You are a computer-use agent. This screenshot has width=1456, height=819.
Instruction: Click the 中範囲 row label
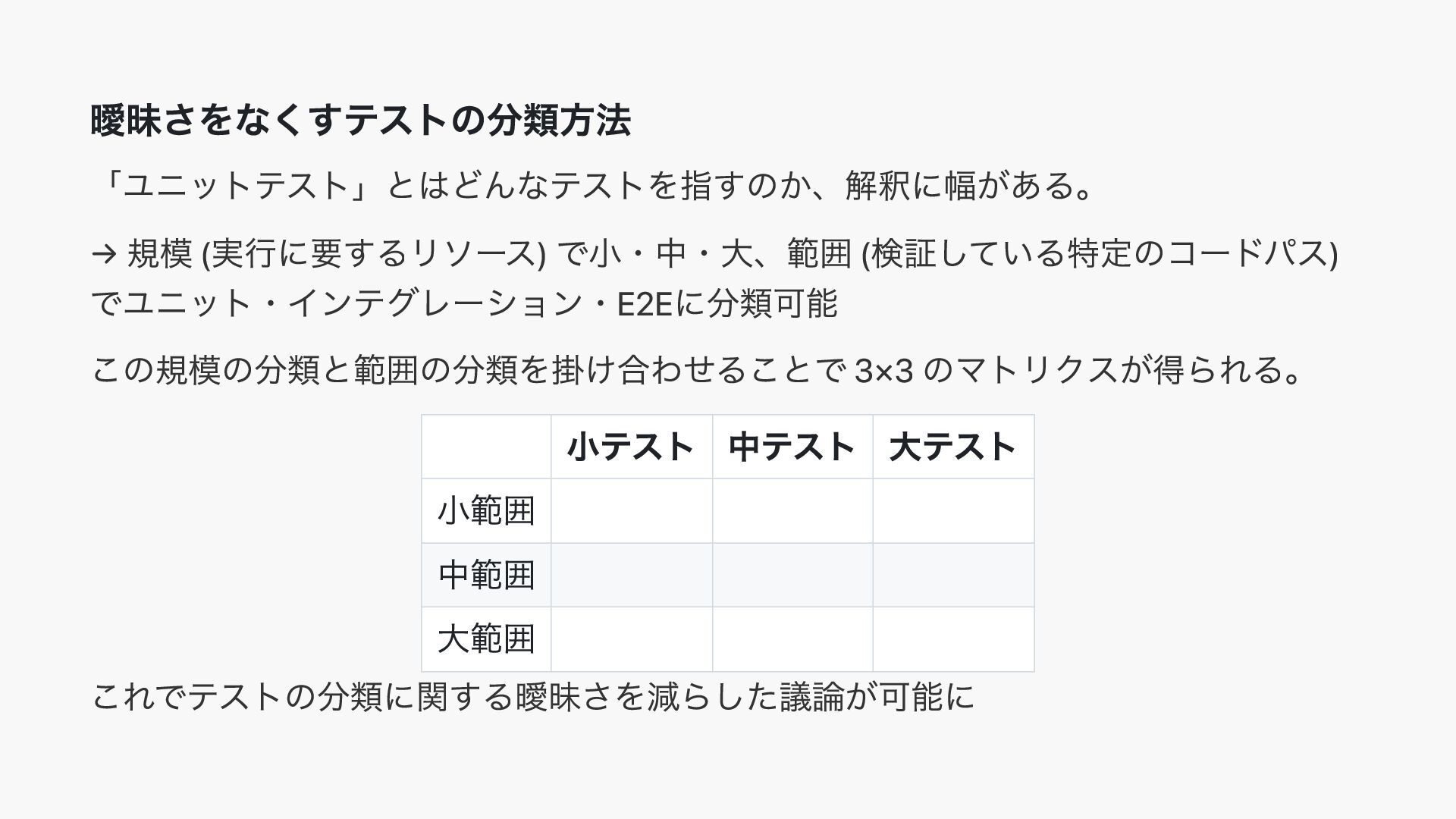click(486, 575)
